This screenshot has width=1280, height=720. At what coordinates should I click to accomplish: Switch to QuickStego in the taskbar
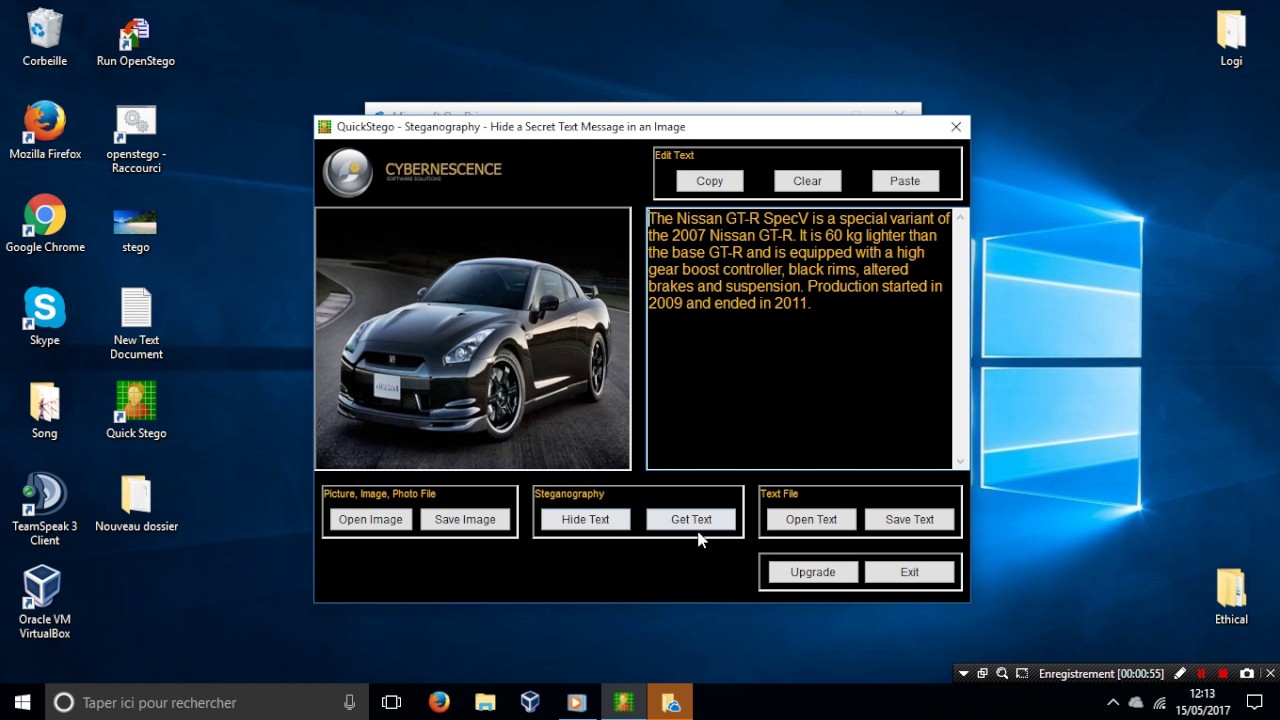(x=623, y=703)
